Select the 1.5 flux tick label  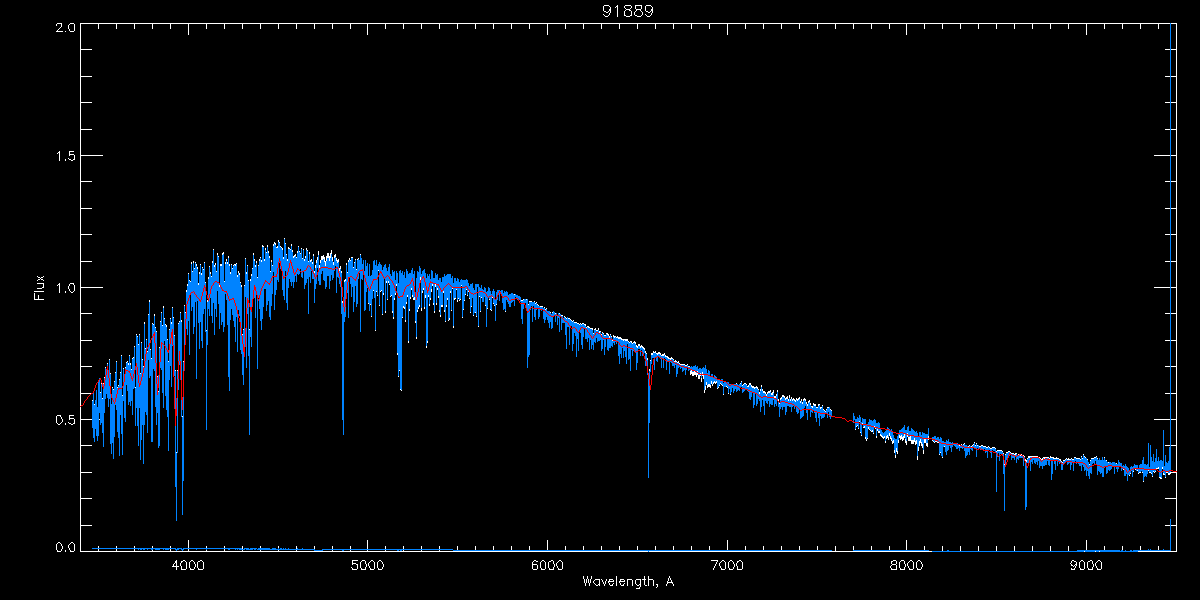coord(64,157)
